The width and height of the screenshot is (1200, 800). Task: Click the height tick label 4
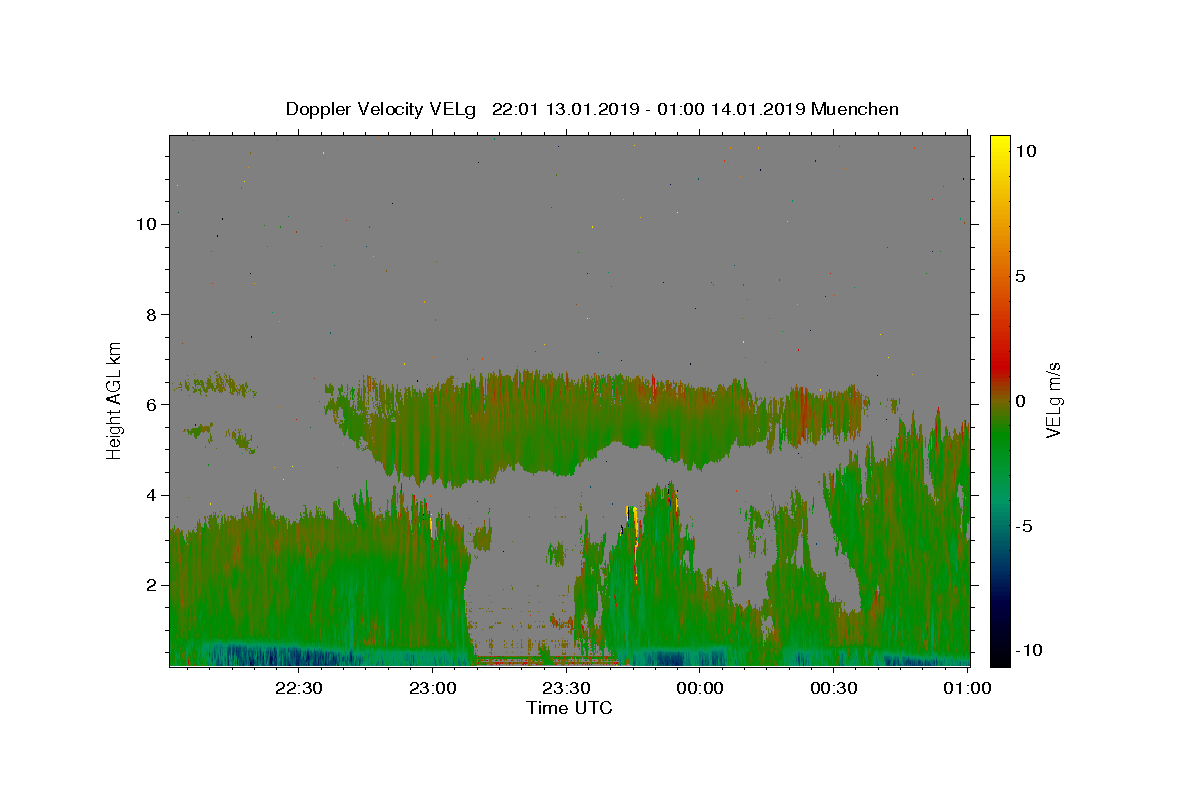tap(152, 495)
